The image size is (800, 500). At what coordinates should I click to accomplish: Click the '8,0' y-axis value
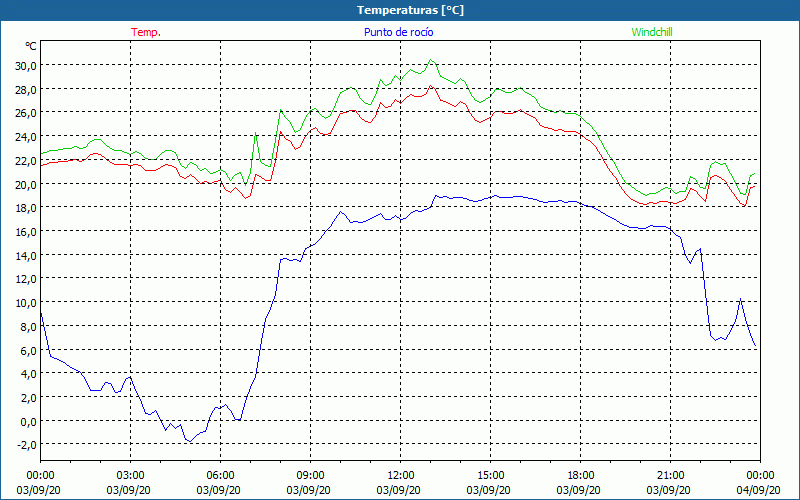[29, 327]
